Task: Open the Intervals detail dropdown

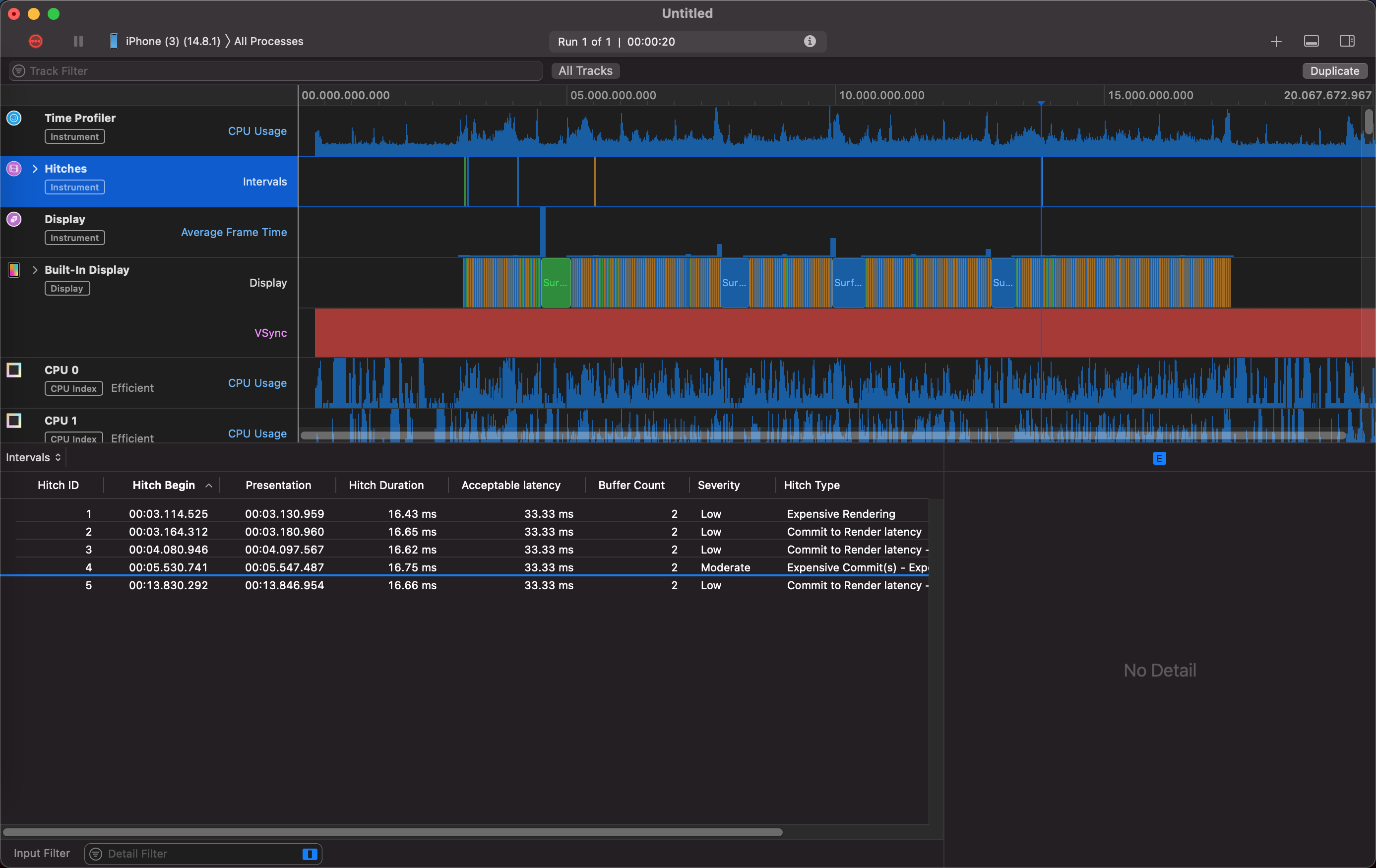Action: (x=33, y=458)
